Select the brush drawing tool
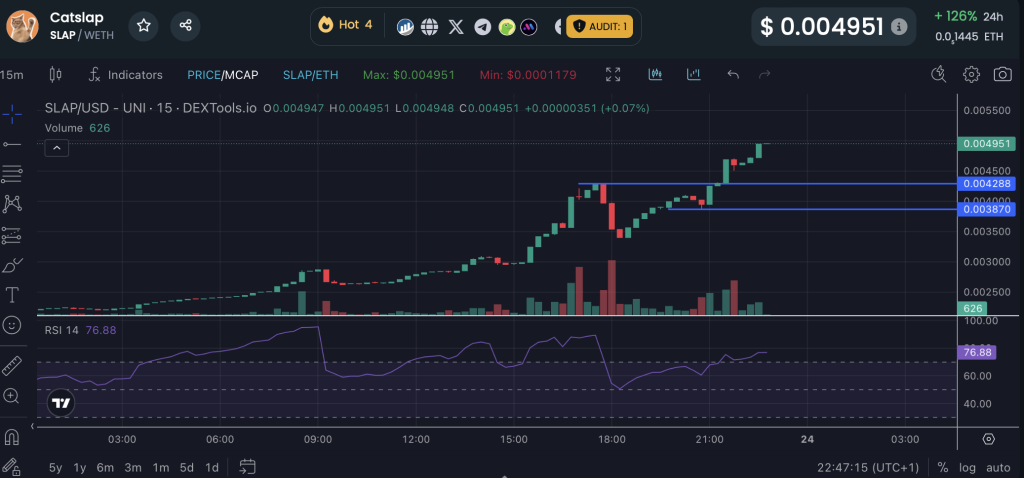1024x478 pixels. (x=12, y=265)
